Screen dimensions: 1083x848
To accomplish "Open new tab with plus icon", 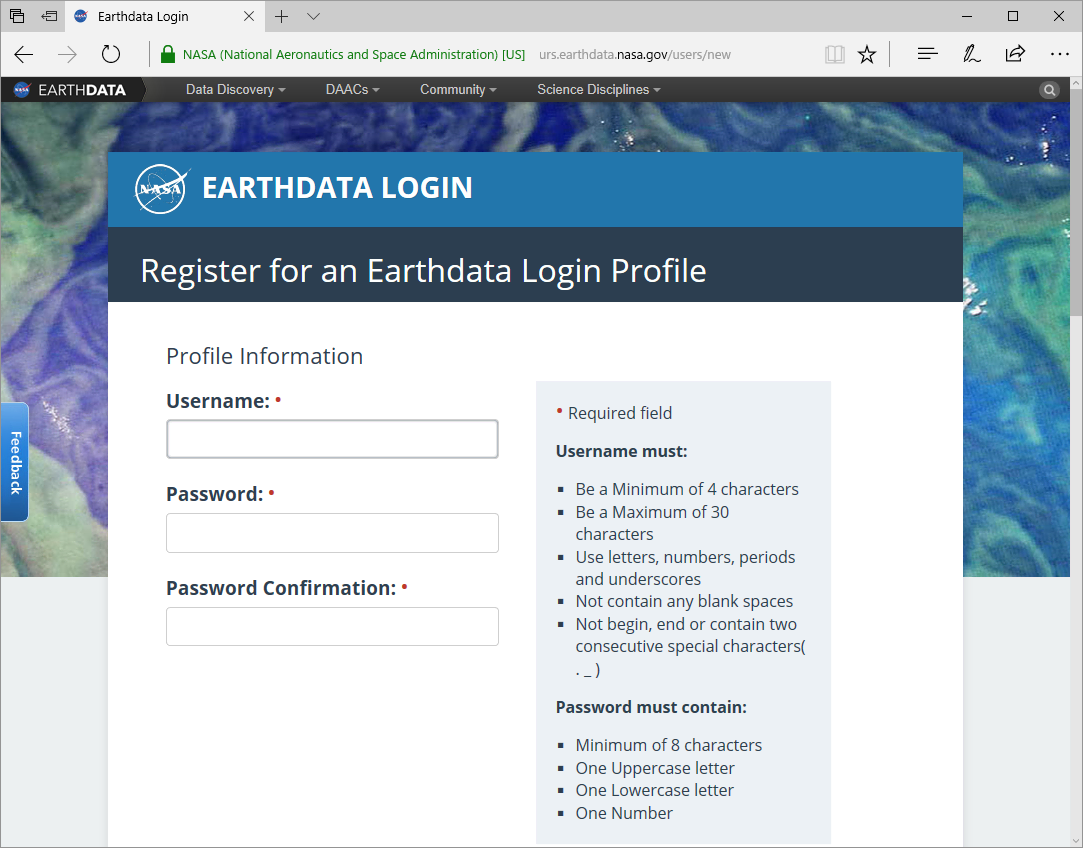I will [x=281, y=17].
